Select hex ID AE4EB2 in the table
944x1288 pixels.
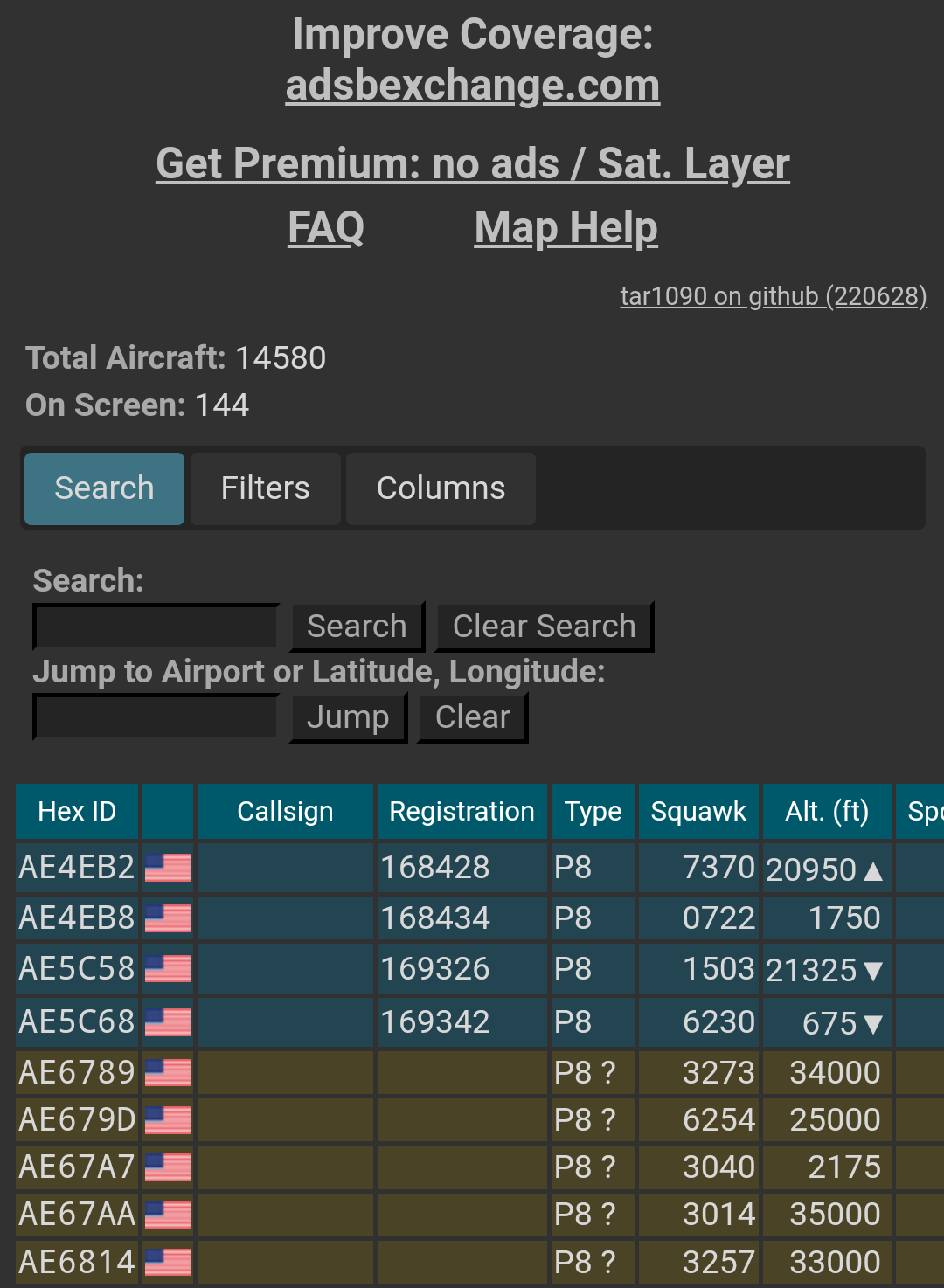77,868
